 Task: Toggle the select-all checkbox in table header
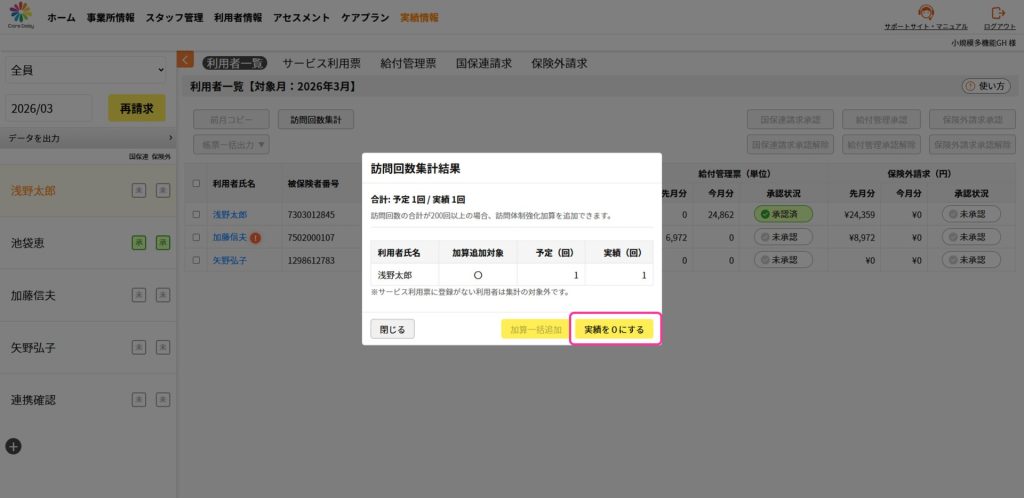coord(196,184)
